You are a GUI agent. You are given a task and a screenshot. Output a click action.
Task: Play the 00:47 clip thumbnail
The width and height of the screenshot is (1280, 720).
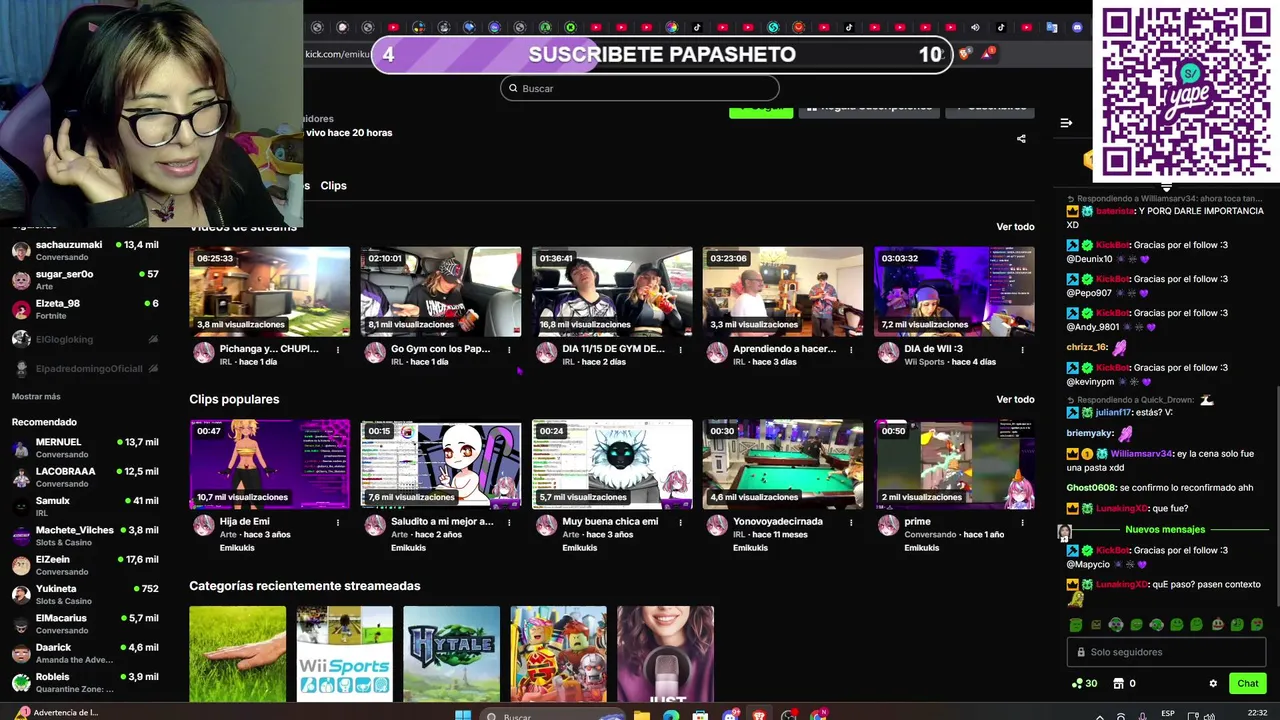point(270,464)
